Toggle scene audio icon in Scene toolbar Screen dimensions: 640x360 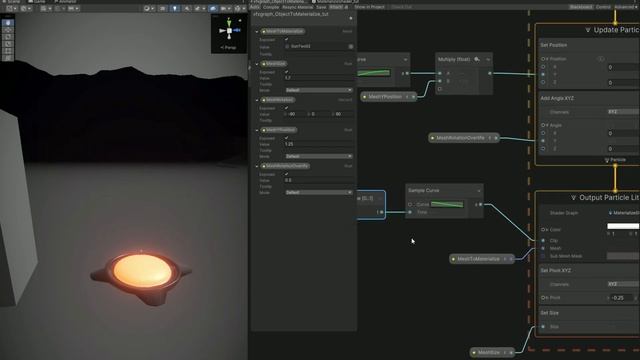coord(187,8)
